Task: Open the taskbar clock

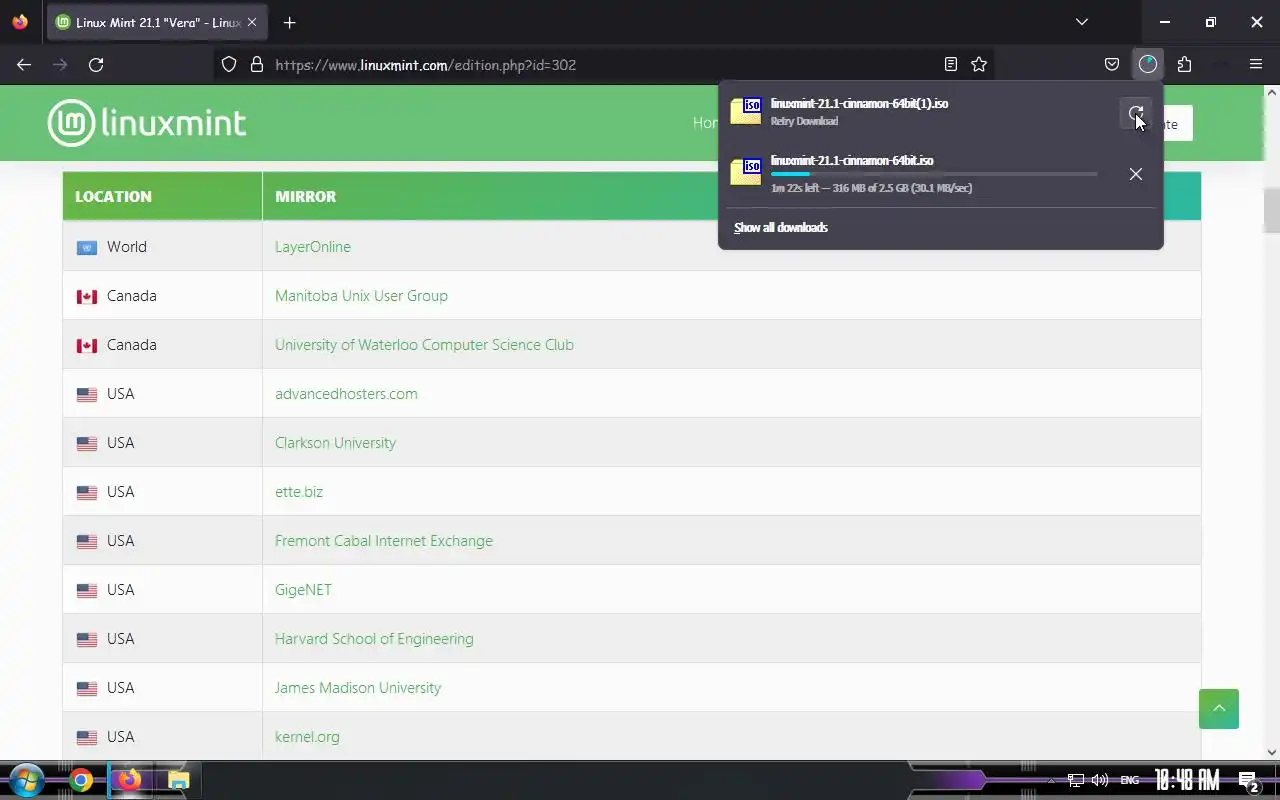Action: click(1187, 780)
